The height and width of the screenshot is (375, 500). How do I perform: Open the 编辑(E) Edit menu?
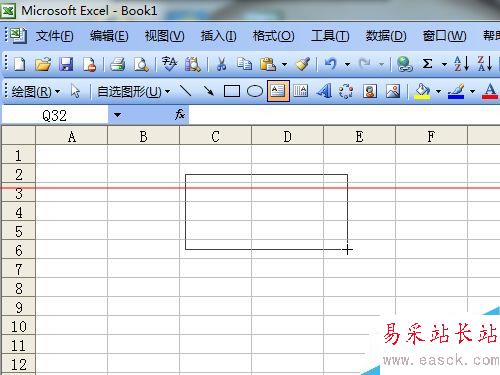109,36
